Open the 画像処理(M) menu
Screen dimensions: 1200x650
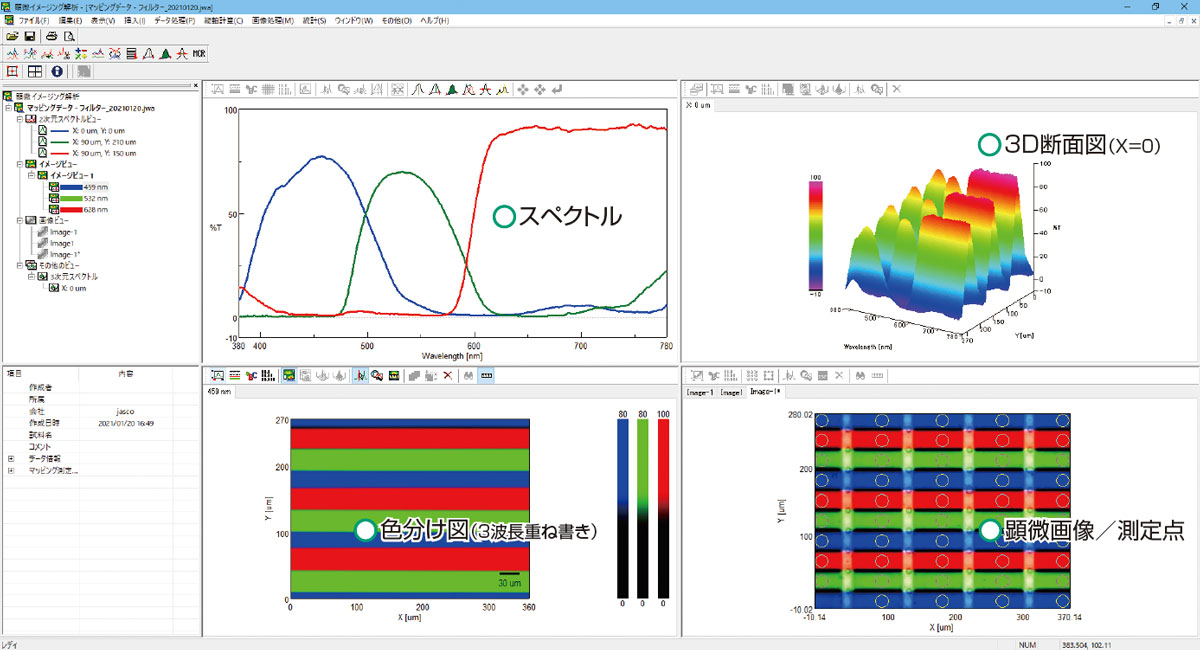[274, 20]
